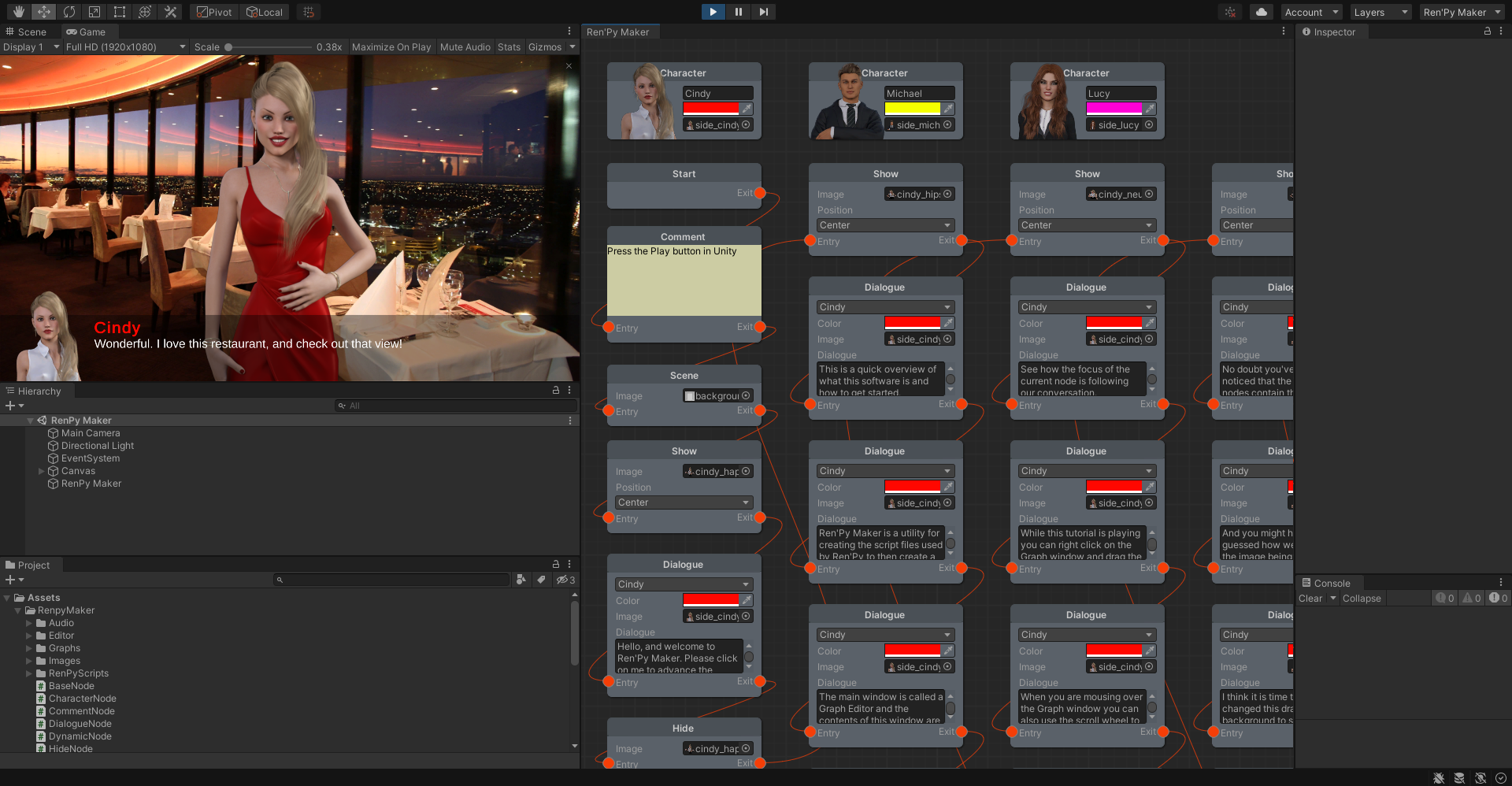
Task: Open Game view more options menu
Action: coord(569,32)
